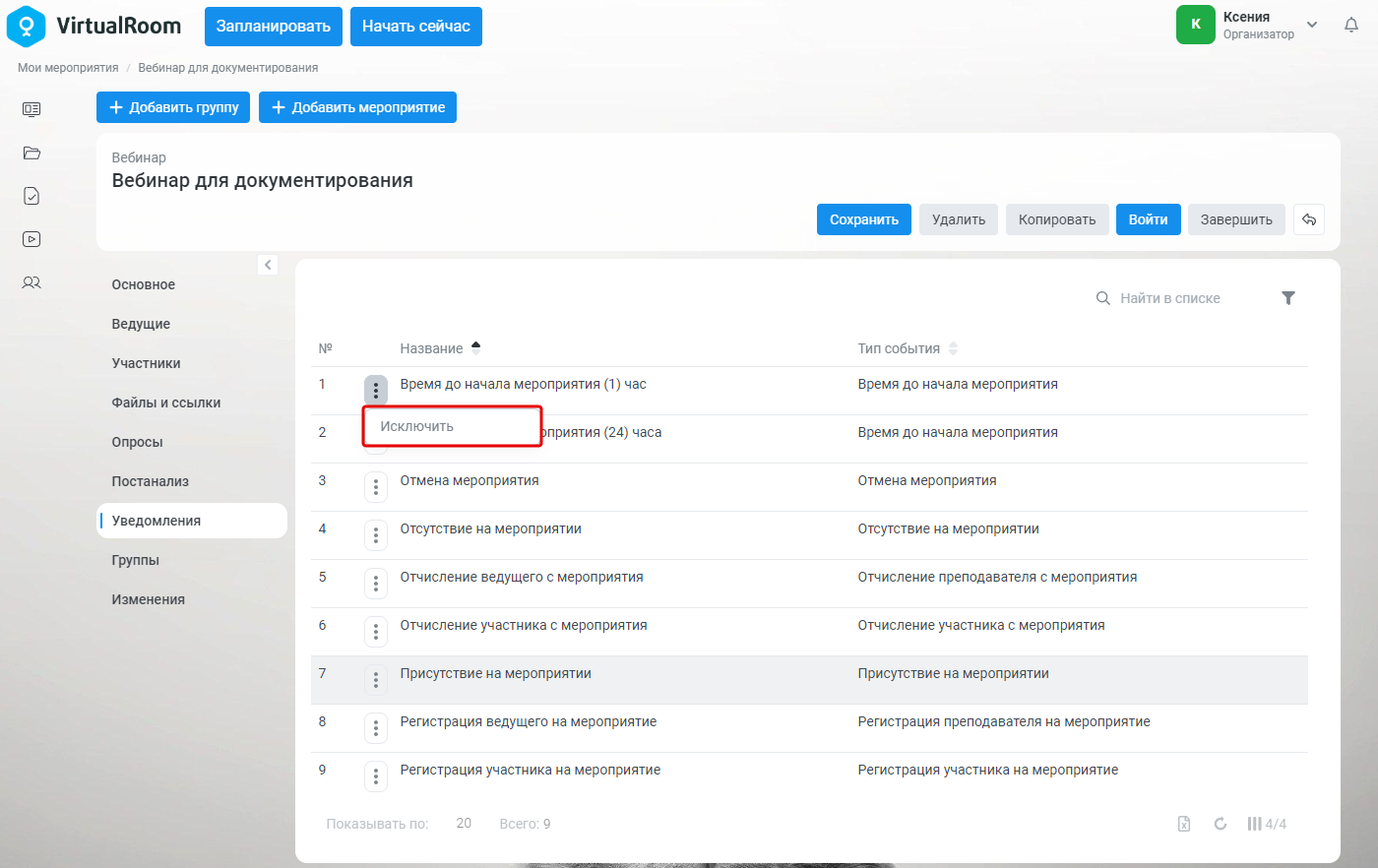Click the Запланировать button
The image size is (1378, 868).
pos(274,27)
